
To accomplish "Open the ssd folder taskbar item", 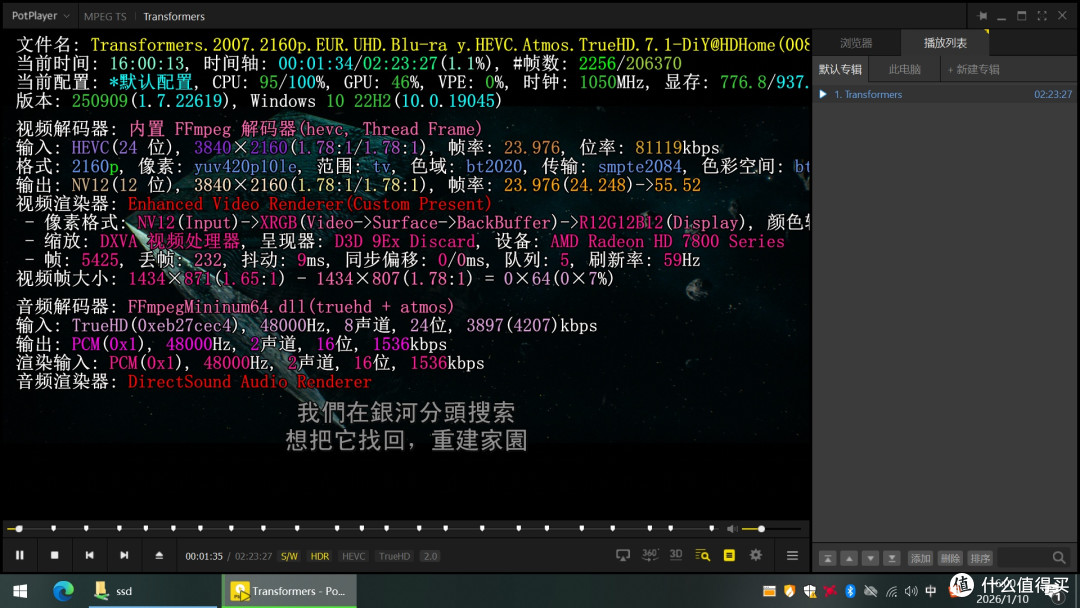I will [153, 591].
